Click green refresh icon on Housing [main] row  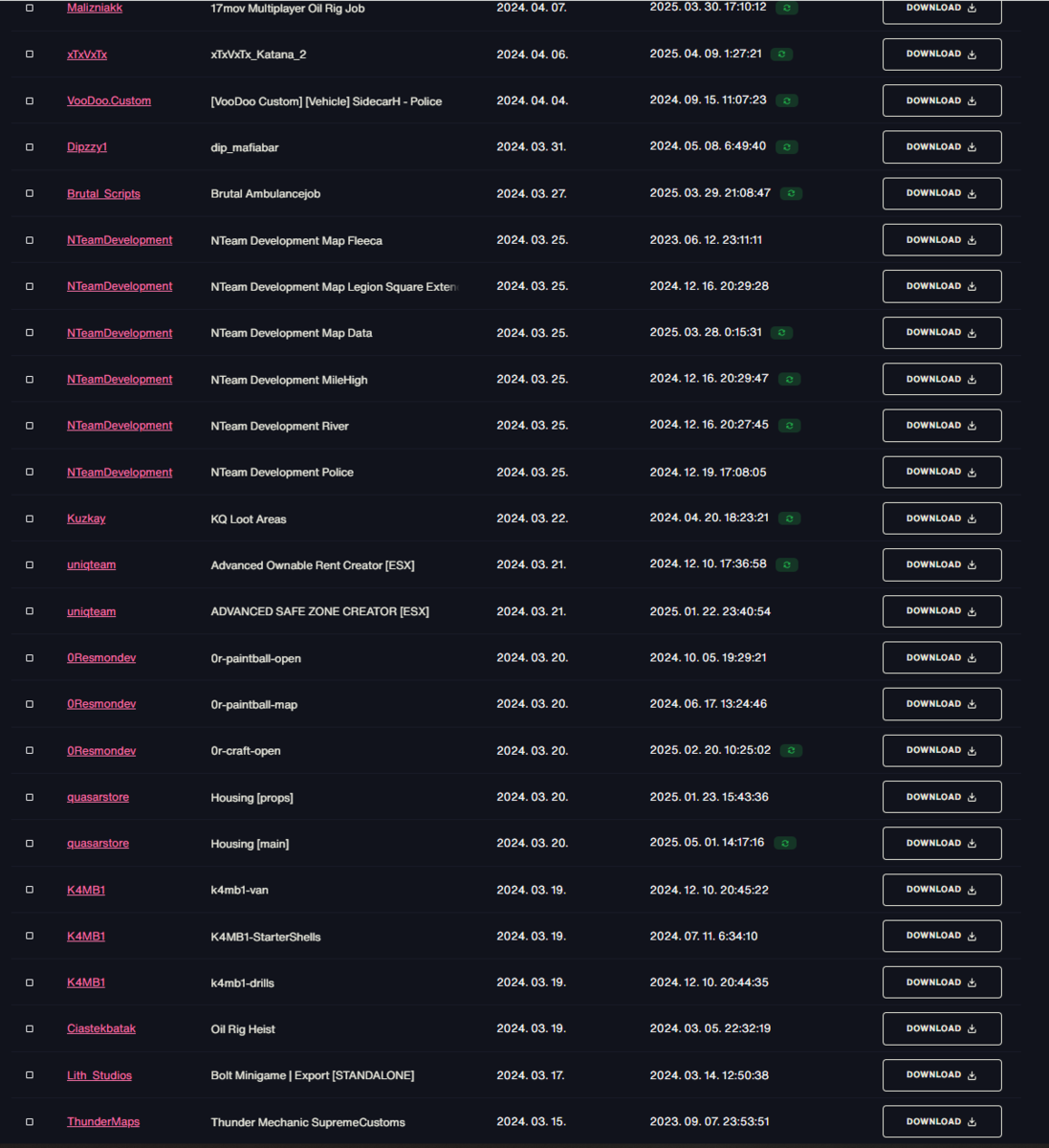pos(785,844)
